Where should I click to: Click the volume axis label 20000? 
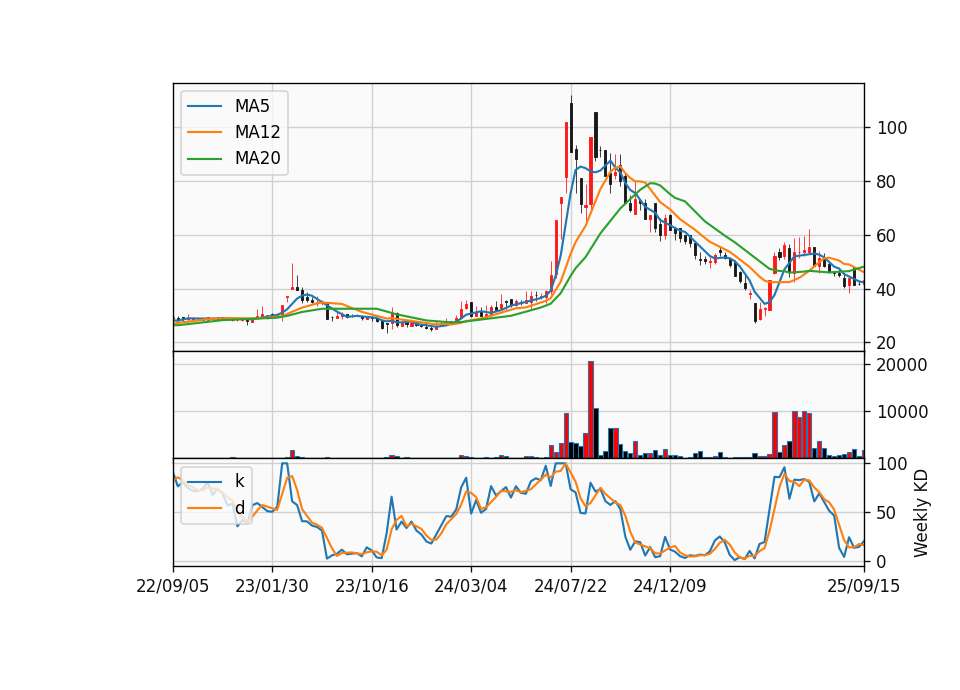[x=902, y=365]
